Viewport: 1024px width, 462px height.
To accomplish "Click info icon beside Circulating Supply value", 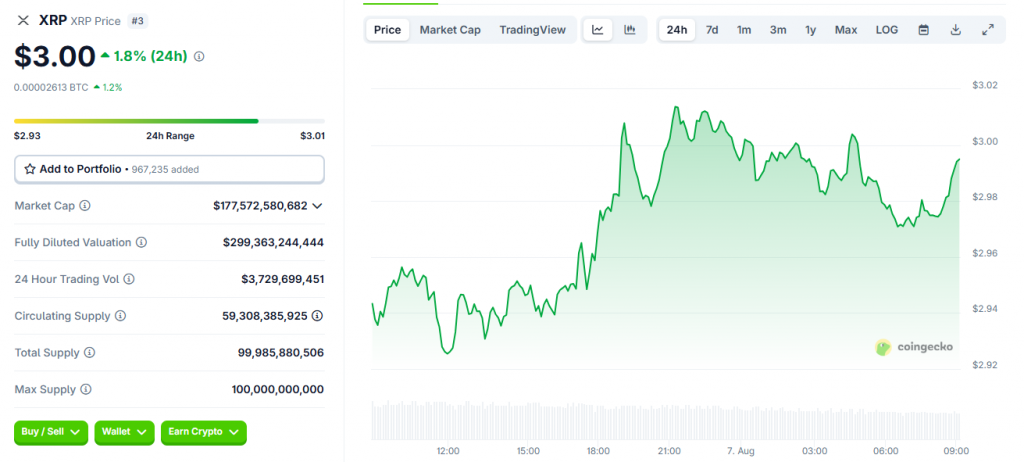I will (x=317, y=316).
